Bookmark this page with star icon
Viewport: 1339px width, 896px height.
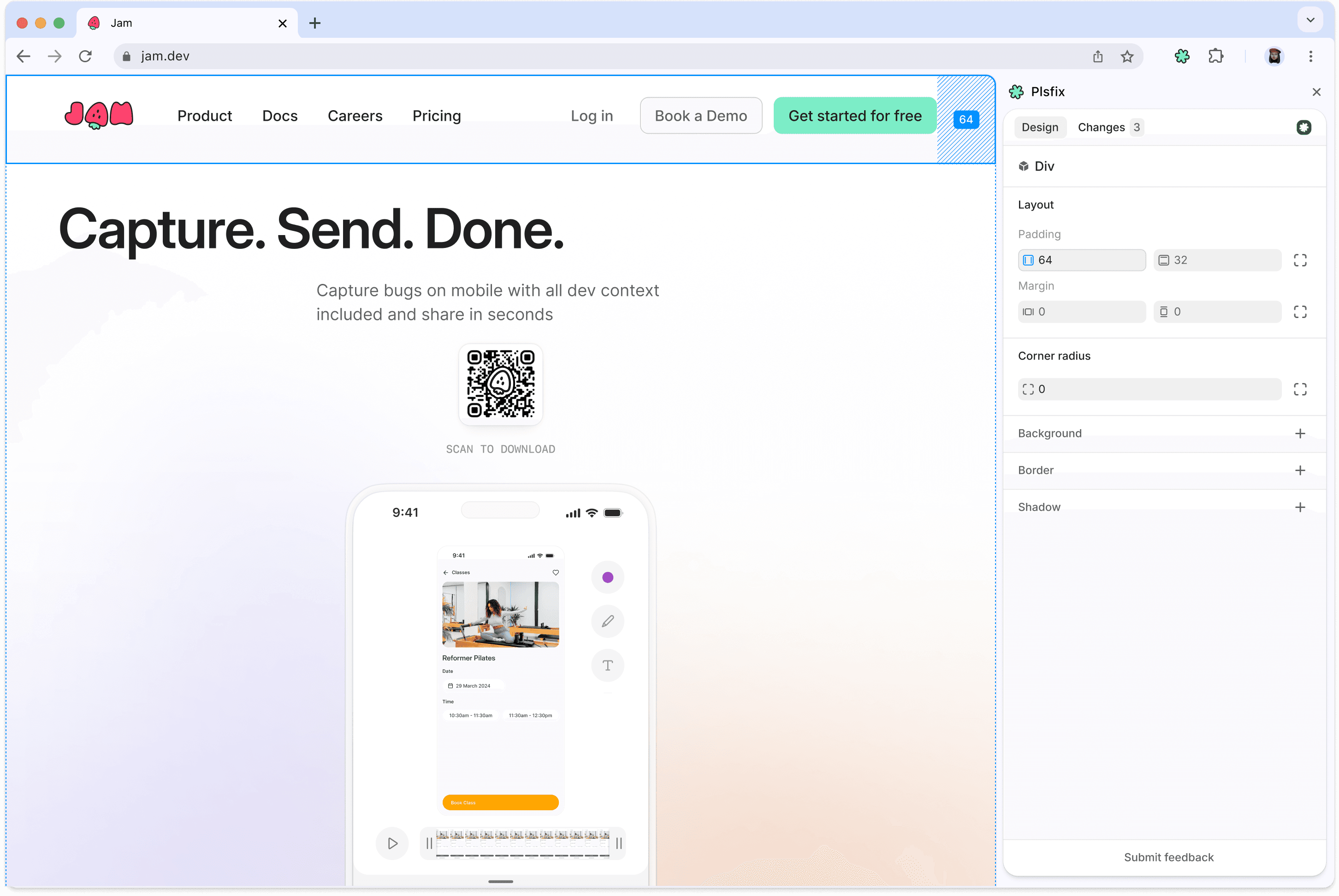[x=1127, y=56]
